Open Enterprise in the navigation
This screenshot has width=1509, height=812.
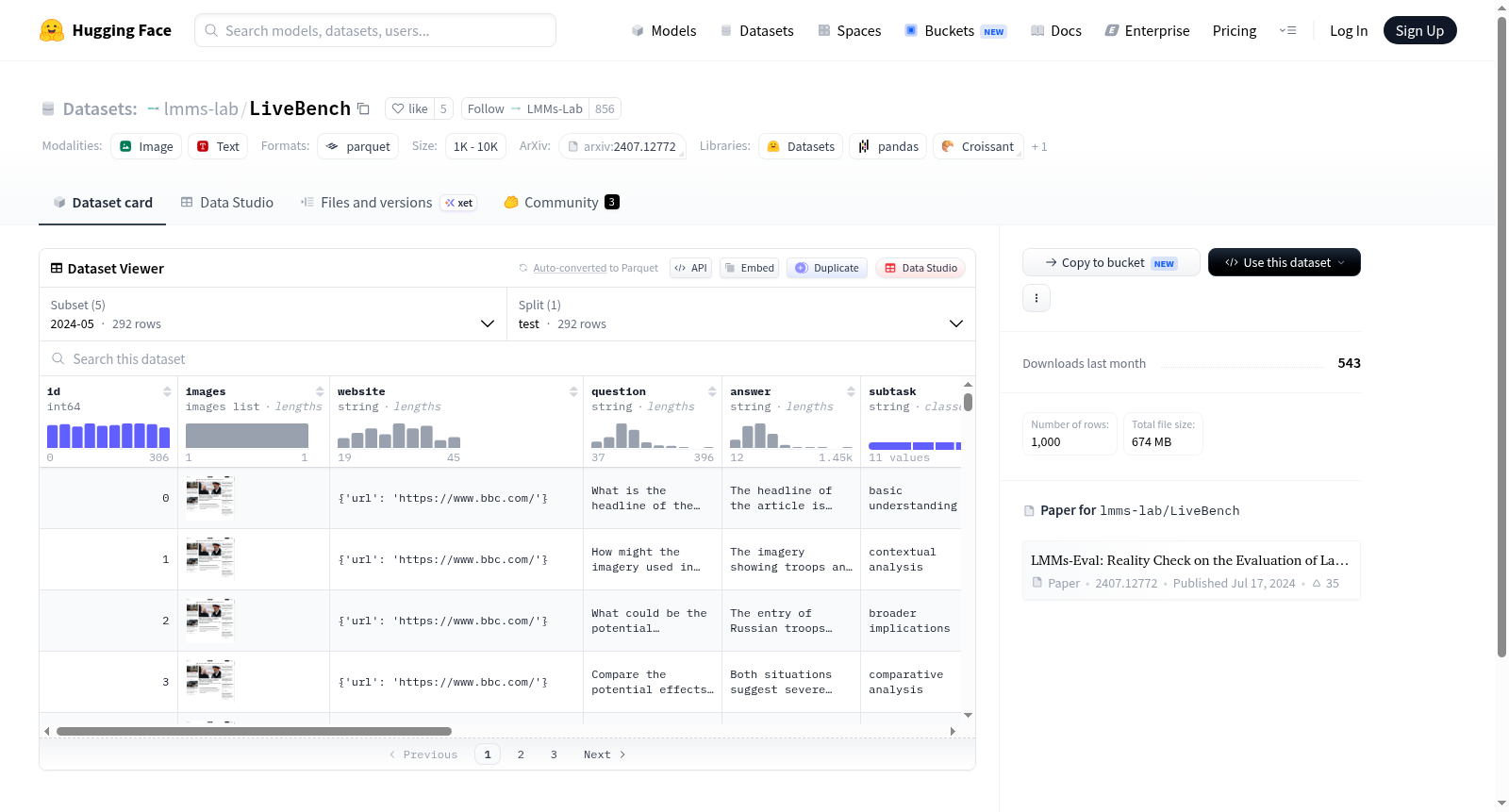point(1147,31)
